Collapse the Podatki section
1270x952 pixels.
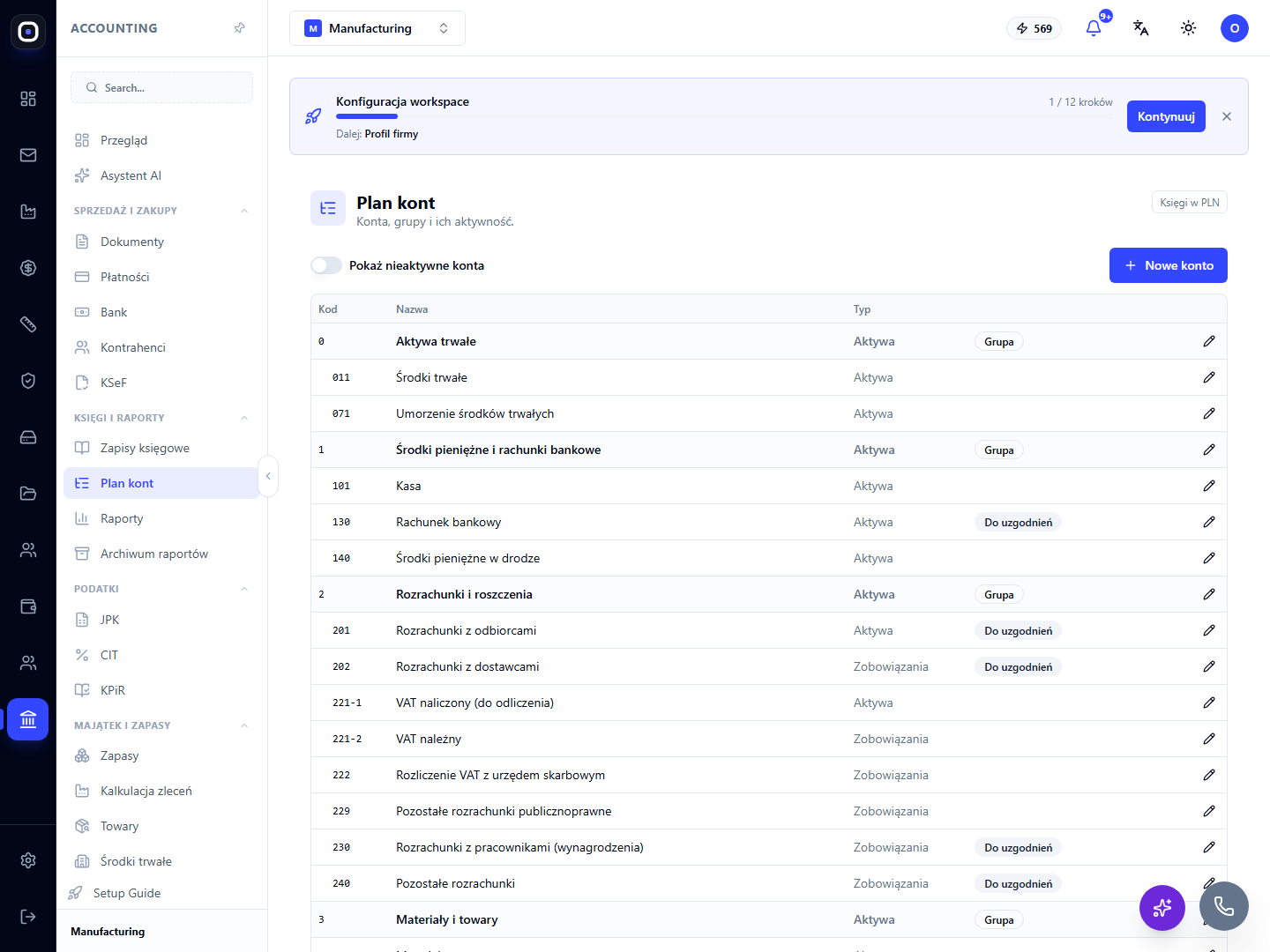[x=244, y=589]
